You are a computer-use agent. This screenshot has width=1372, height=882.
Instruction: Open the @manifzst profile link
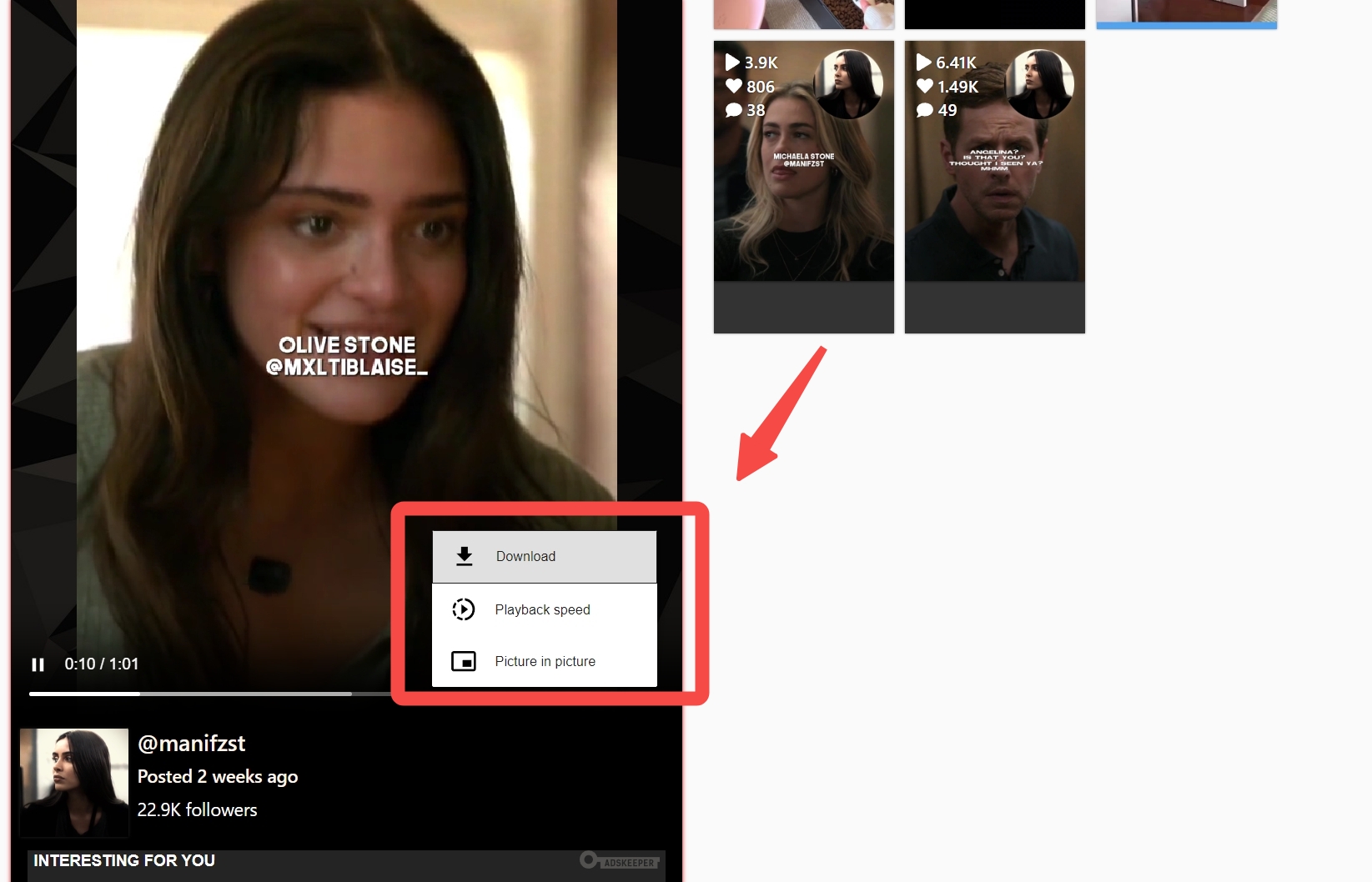(191, 743)
